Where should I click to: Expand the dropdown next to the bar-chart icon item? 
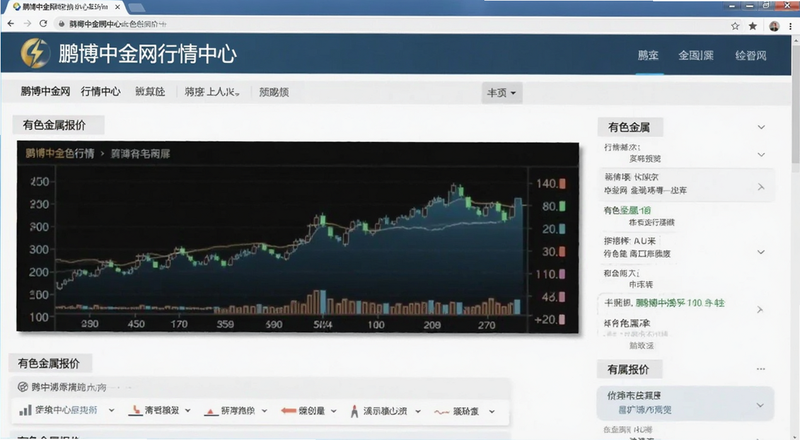pos(111,410)
